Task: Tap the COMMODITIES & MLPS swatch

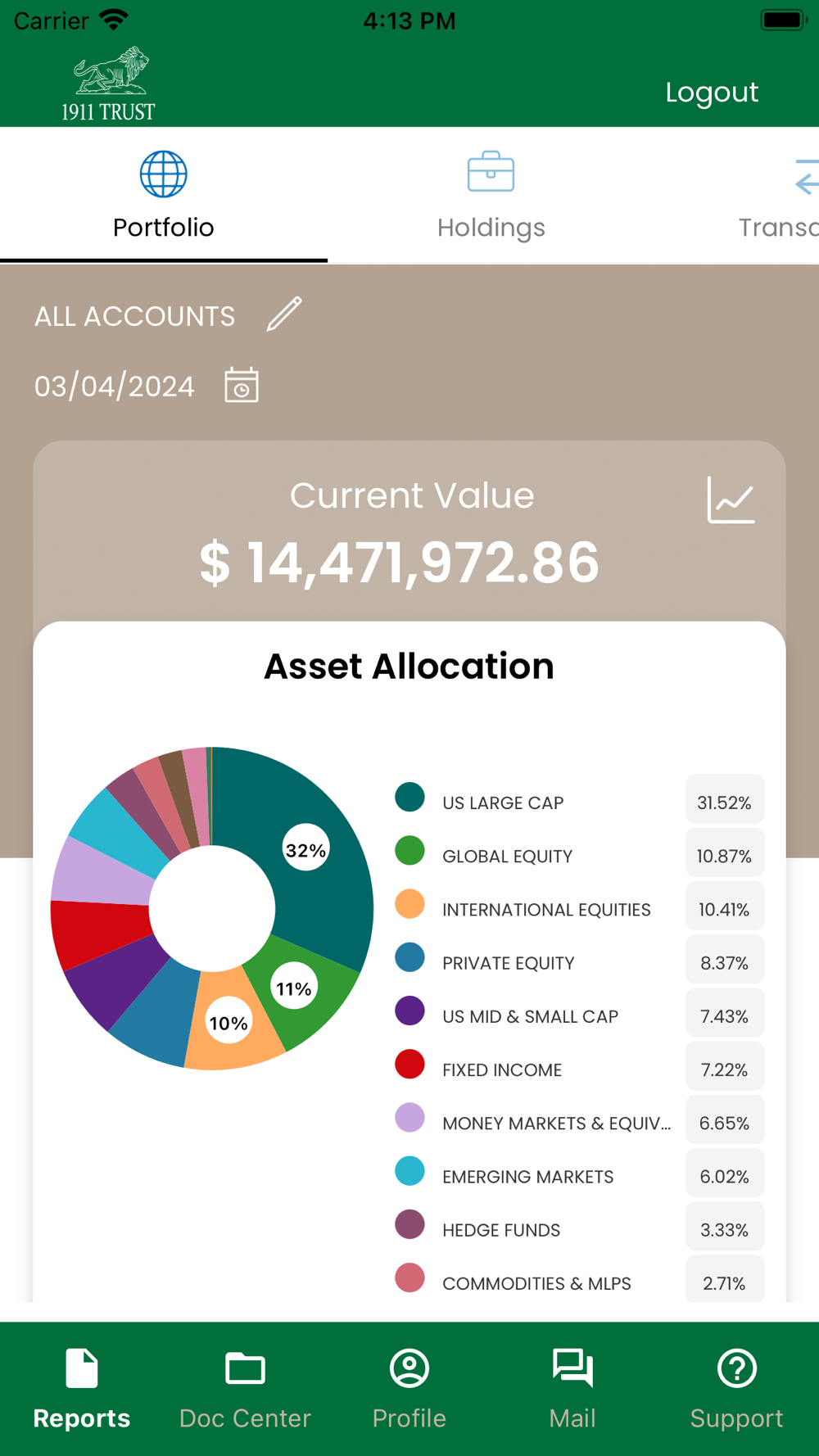Action: 409,1277
